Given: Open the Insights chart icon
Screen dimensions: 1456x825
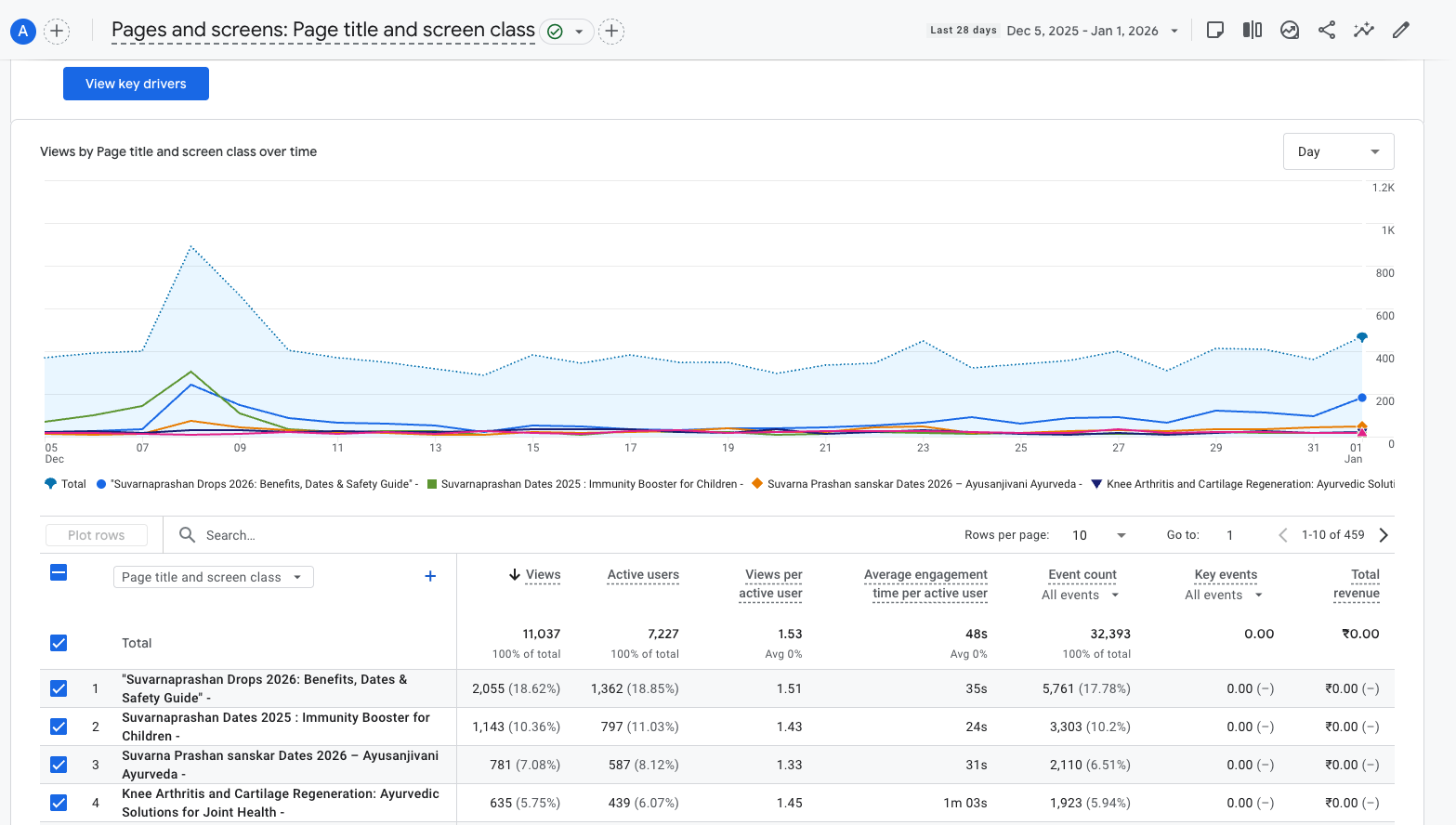Looking at the screenshot, I should coord(1290,30).
